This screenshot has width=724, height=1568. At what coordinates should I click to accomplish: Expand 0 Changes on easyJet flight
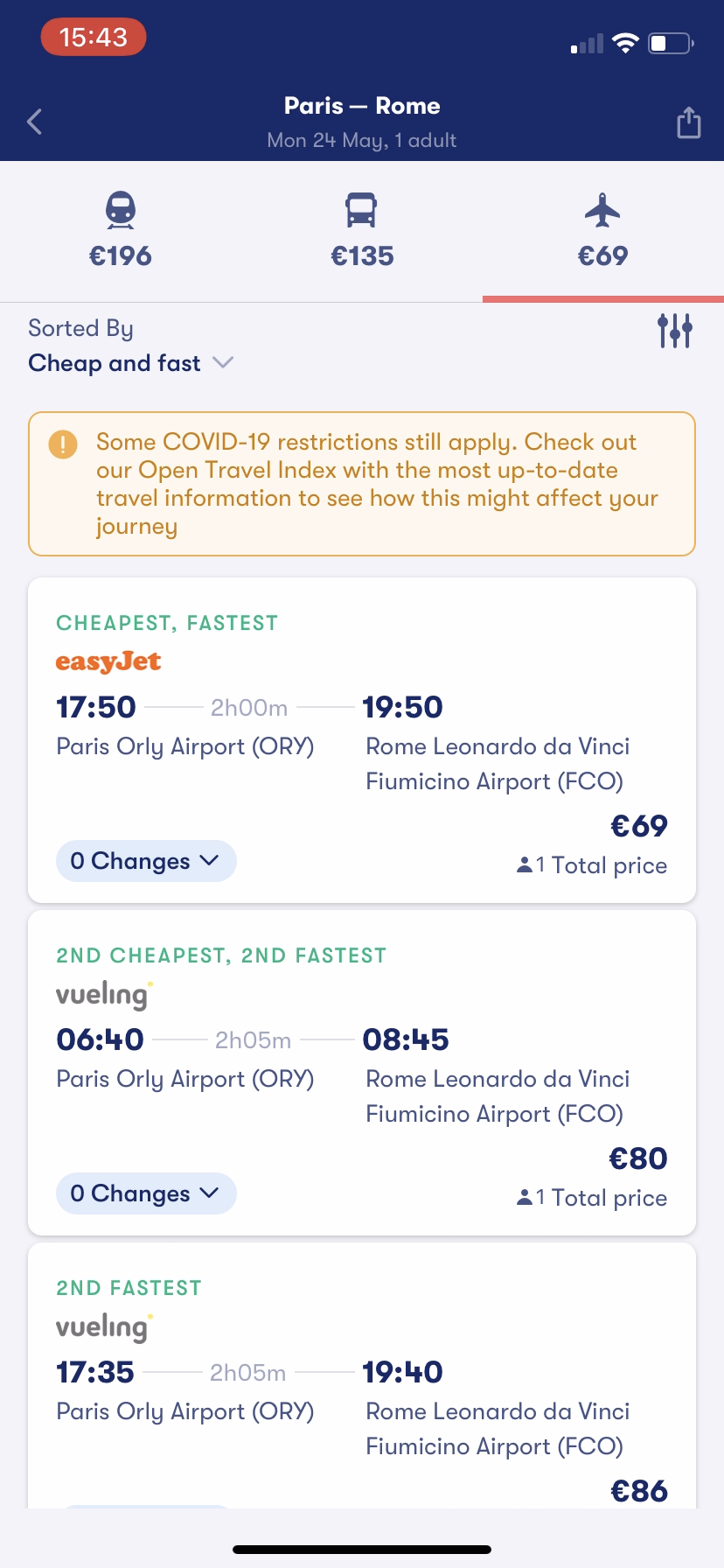[x=146, y=861]
